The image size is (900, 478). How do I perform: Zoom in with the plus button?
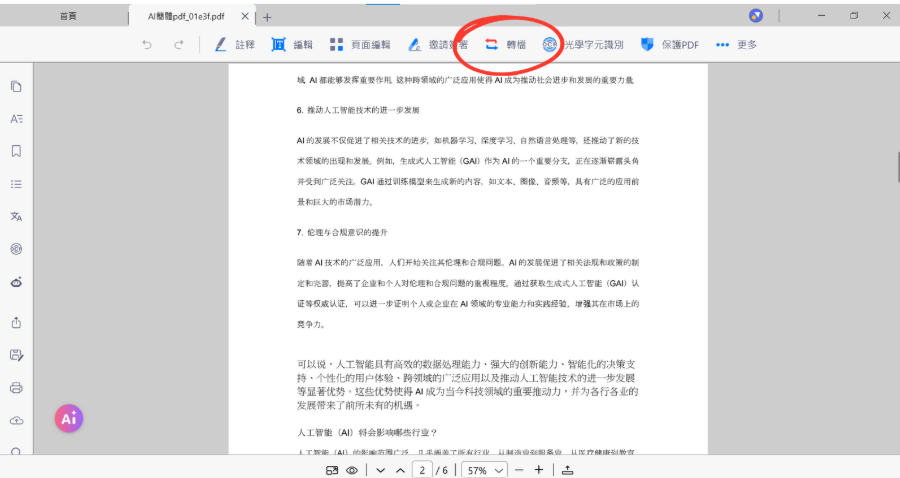(x=538, y=470)
